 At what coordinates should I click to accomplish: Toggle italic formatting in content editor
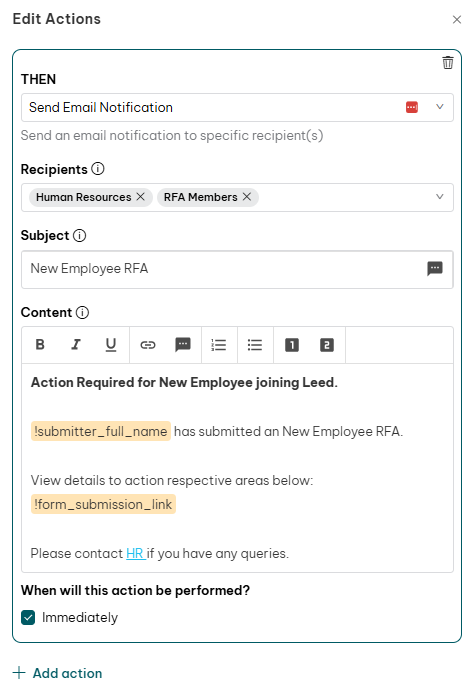pyautogui.click(x=76, y=345)
